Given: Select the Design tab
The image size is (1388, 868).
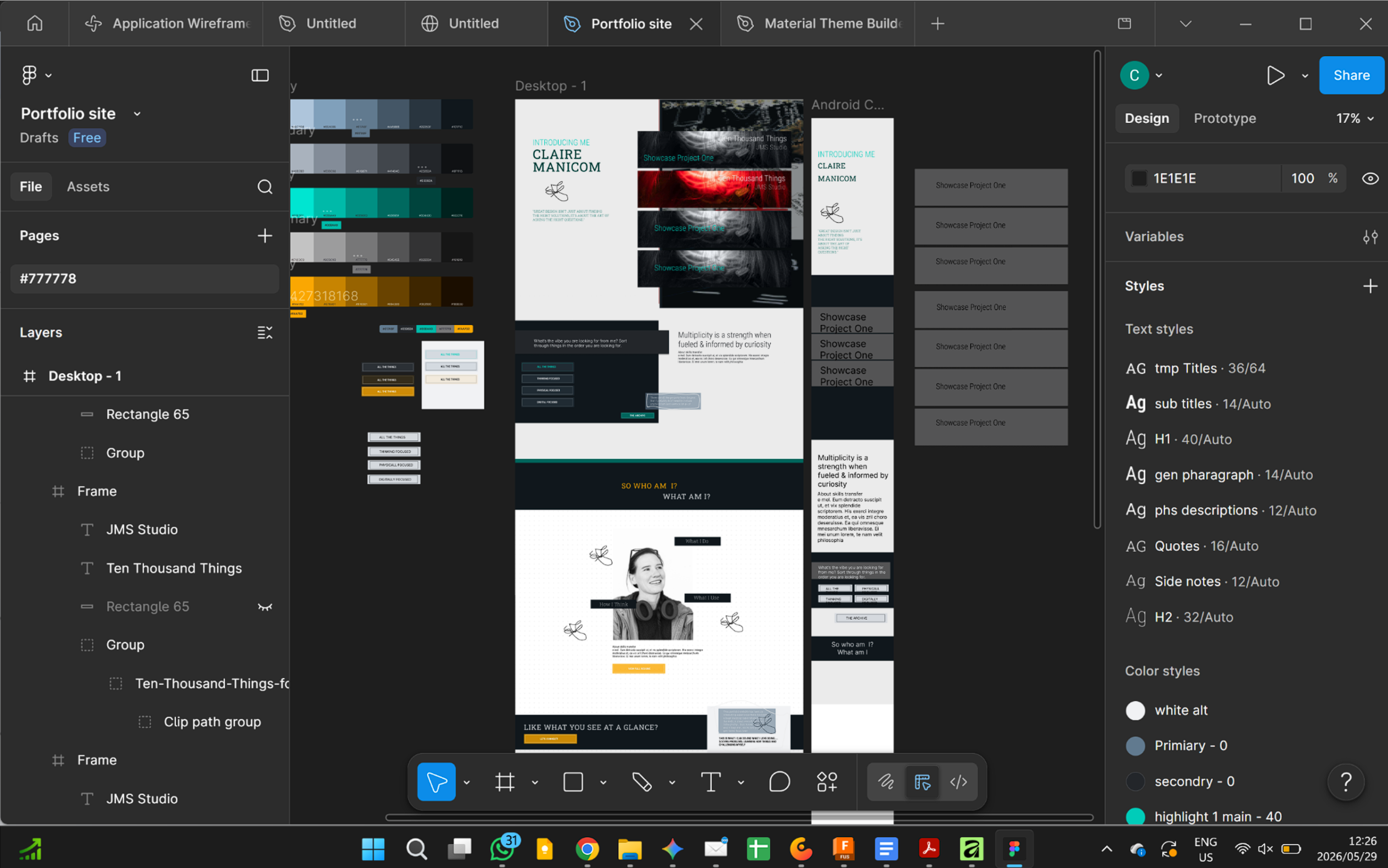Looking at the screenshot, I should coord(1146,119).
